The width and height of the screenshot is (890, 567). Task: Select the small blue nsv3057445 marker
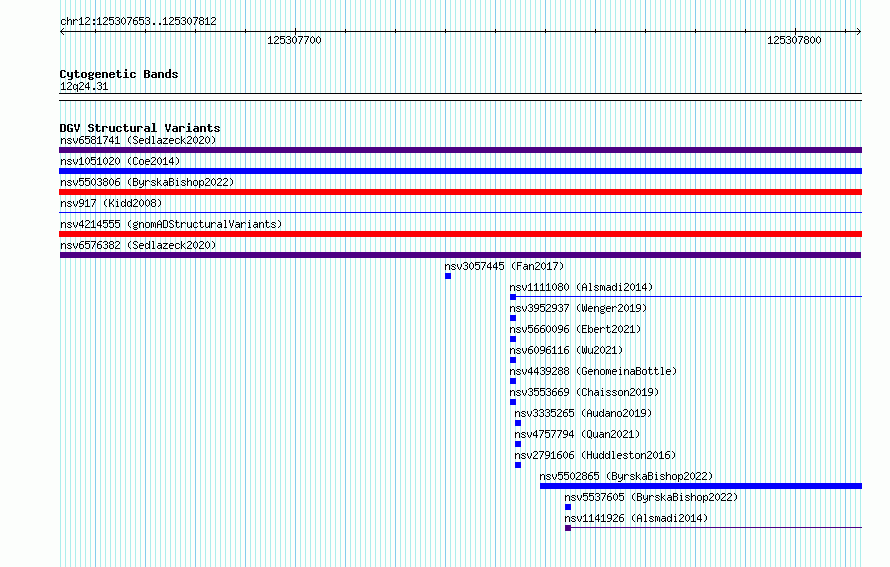448,276
